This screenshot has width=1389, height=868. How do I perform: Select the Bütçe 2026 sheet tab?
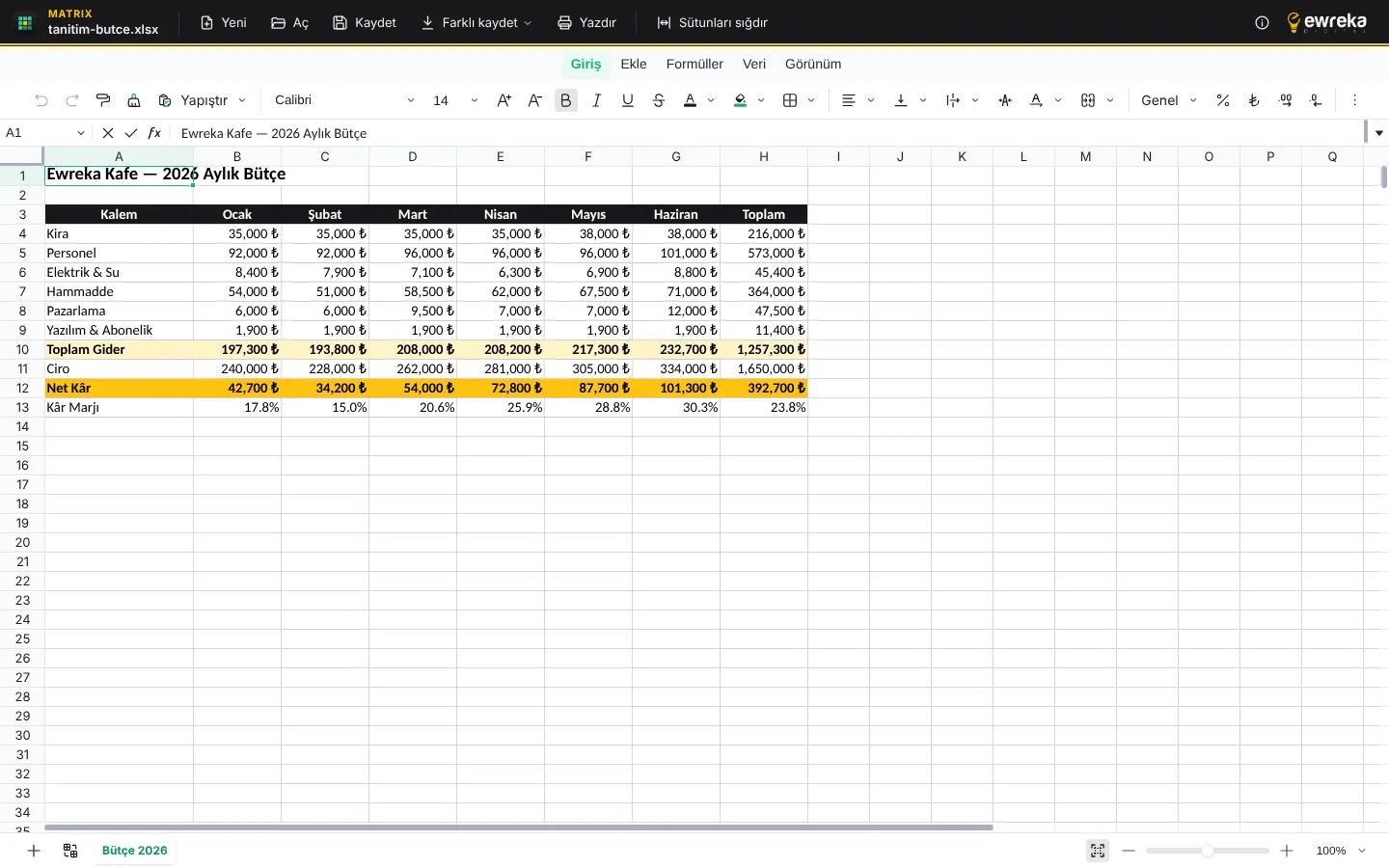point(135,851)
